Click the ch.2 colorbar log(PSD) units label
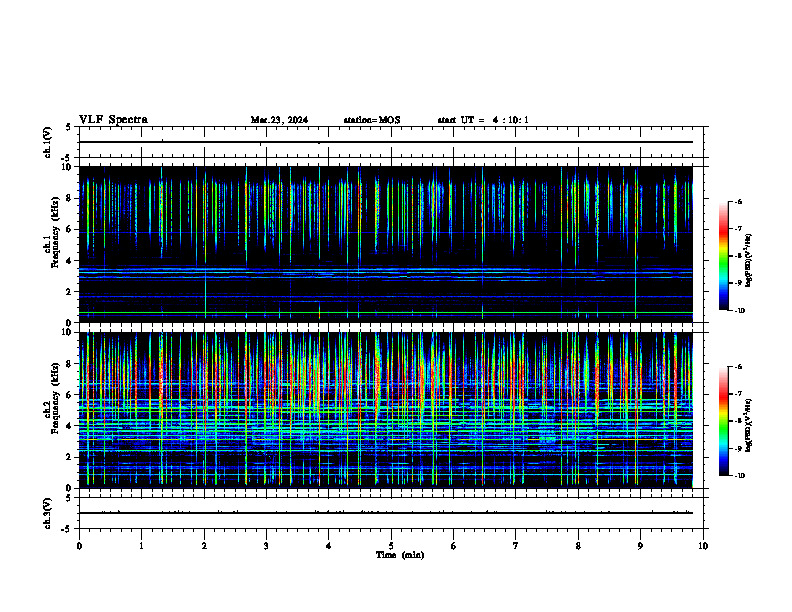 click(x=749, y=426)
